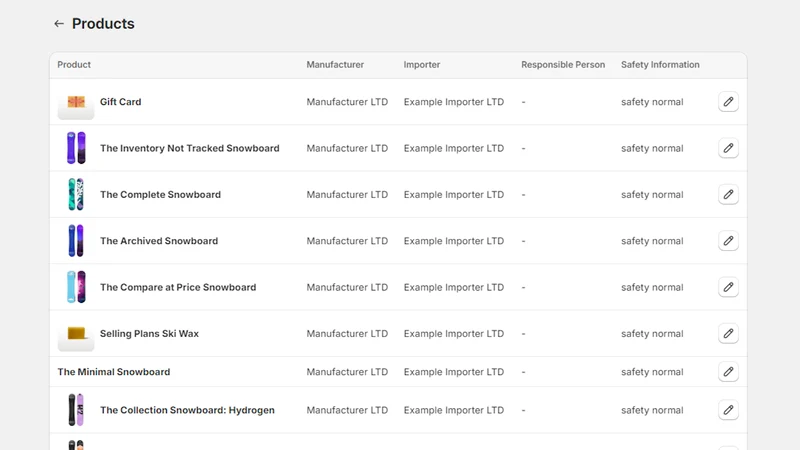Edit the Gift Card row with pencil icon
The image size is (800, 450).
[728, 102]
